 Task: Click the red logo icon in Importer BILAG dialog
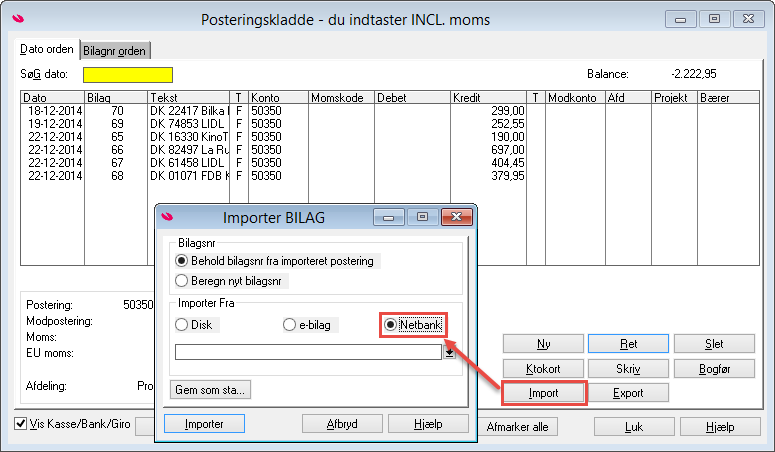click(x=167, y=217)
